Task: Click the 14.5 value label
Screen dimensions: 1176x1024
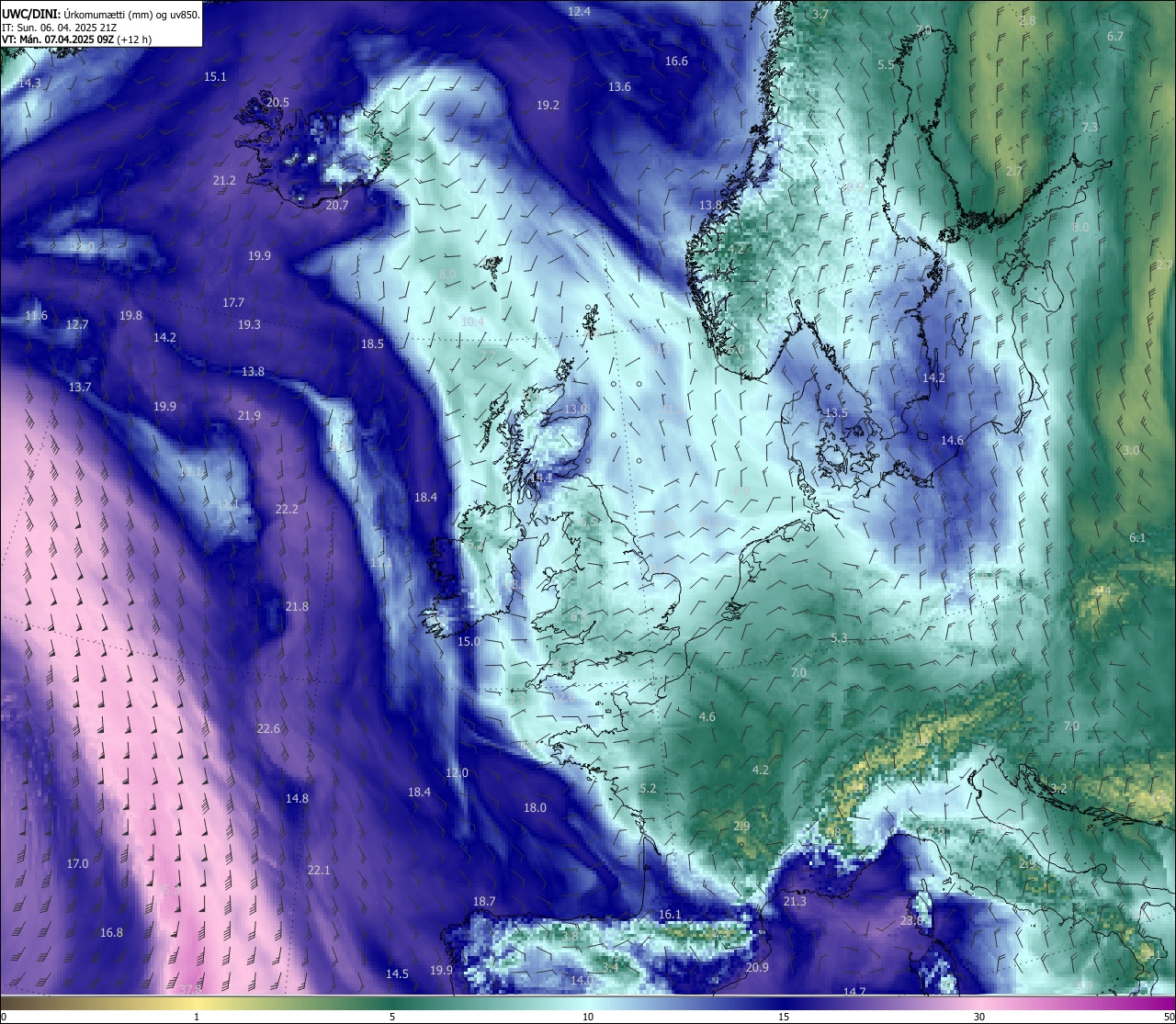Action: tap(397, 974)
